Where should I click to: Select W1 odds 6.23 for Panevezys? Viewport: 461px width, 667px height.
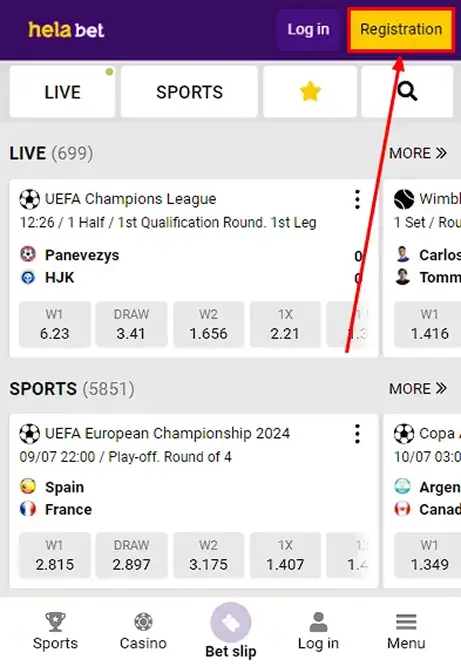coord(54,324)
